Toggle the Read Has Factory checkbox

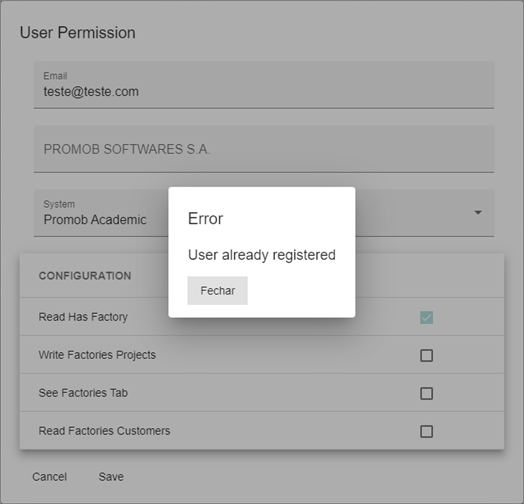[x=426, y=318]
